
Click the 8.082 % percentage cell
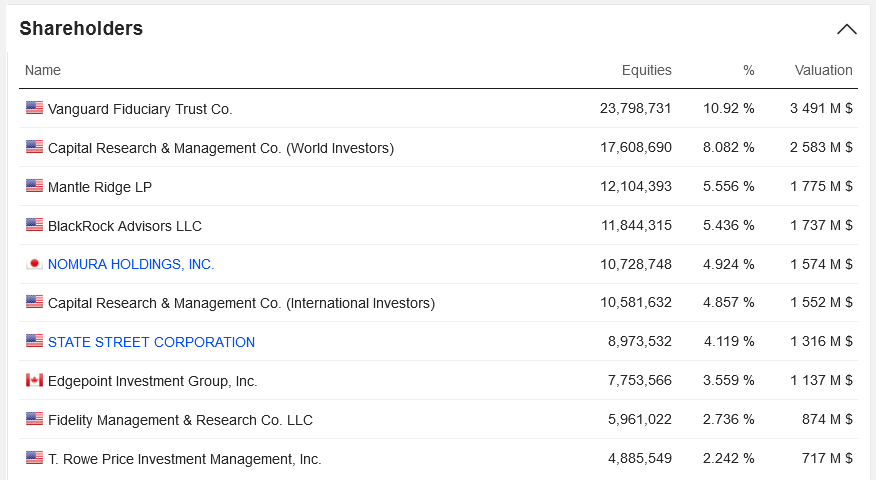point(729,148)
